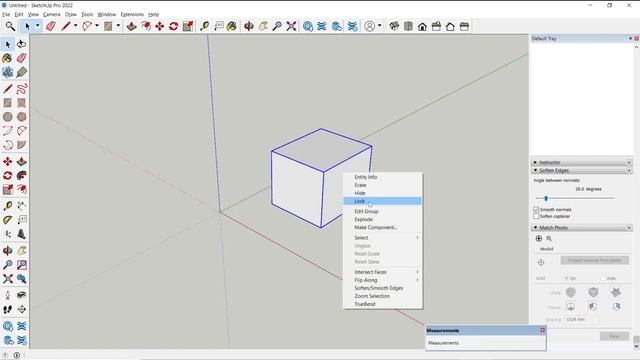Pick the Line pencil tool in top toolbar

65,27
